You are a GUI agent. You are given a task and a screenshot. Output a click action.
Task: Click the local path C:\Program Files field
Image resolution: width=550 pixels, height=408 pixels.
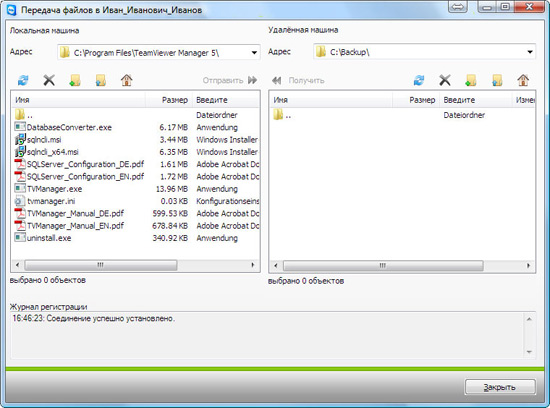point(159,53)
